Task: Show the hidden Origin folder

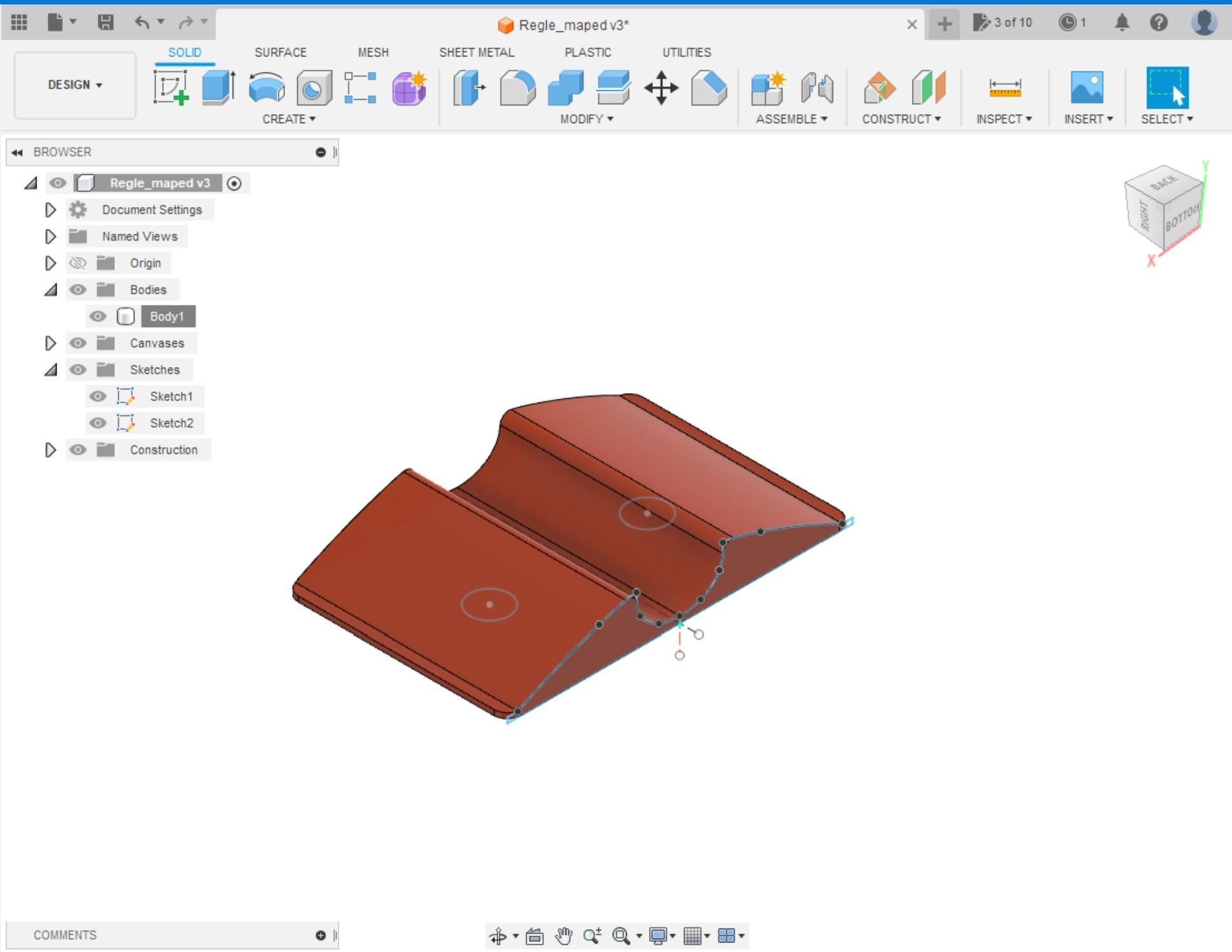Action: click(77, 263)
